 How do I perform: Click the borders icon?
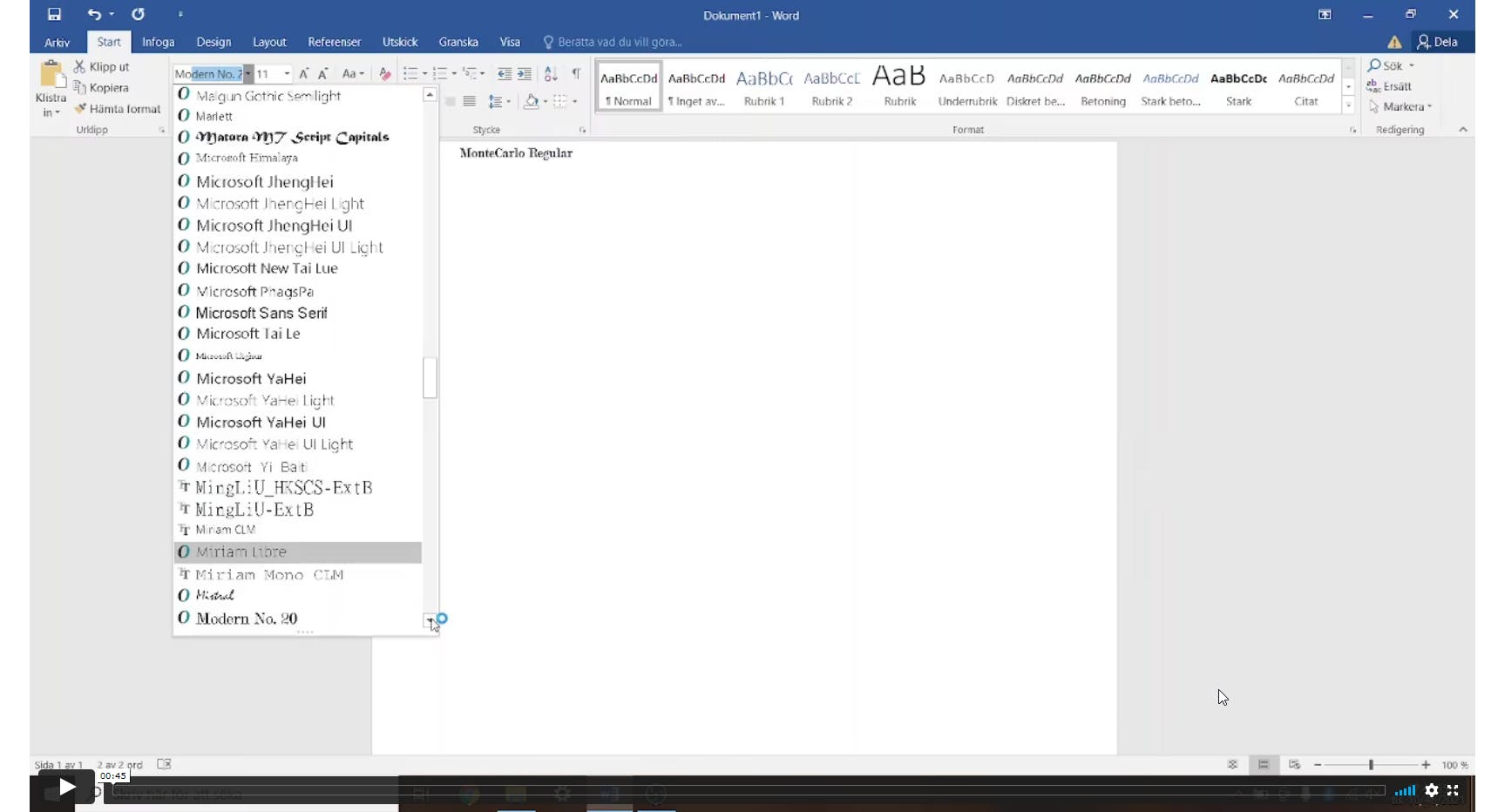pyautogui.click(x=560, y=101)
